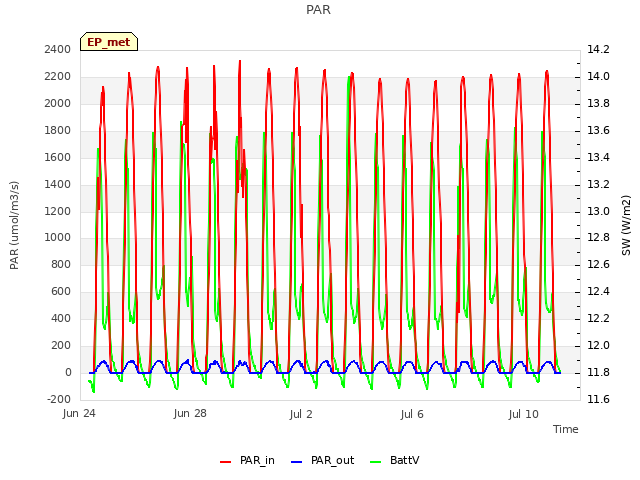The width and height of the screenshot is (640, 480).
Task: Click the 13.0 right axis value
Action: [598, 211]
